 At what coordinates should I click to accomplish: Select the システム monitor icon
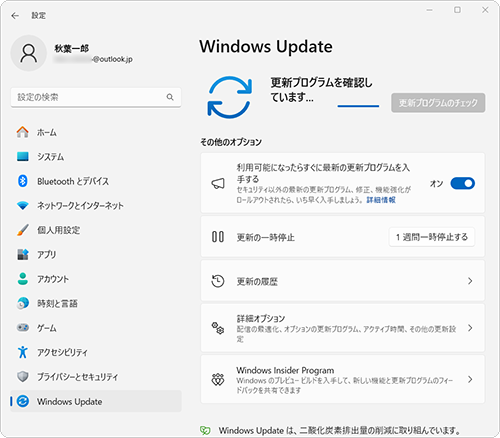(x=23, y=156)
